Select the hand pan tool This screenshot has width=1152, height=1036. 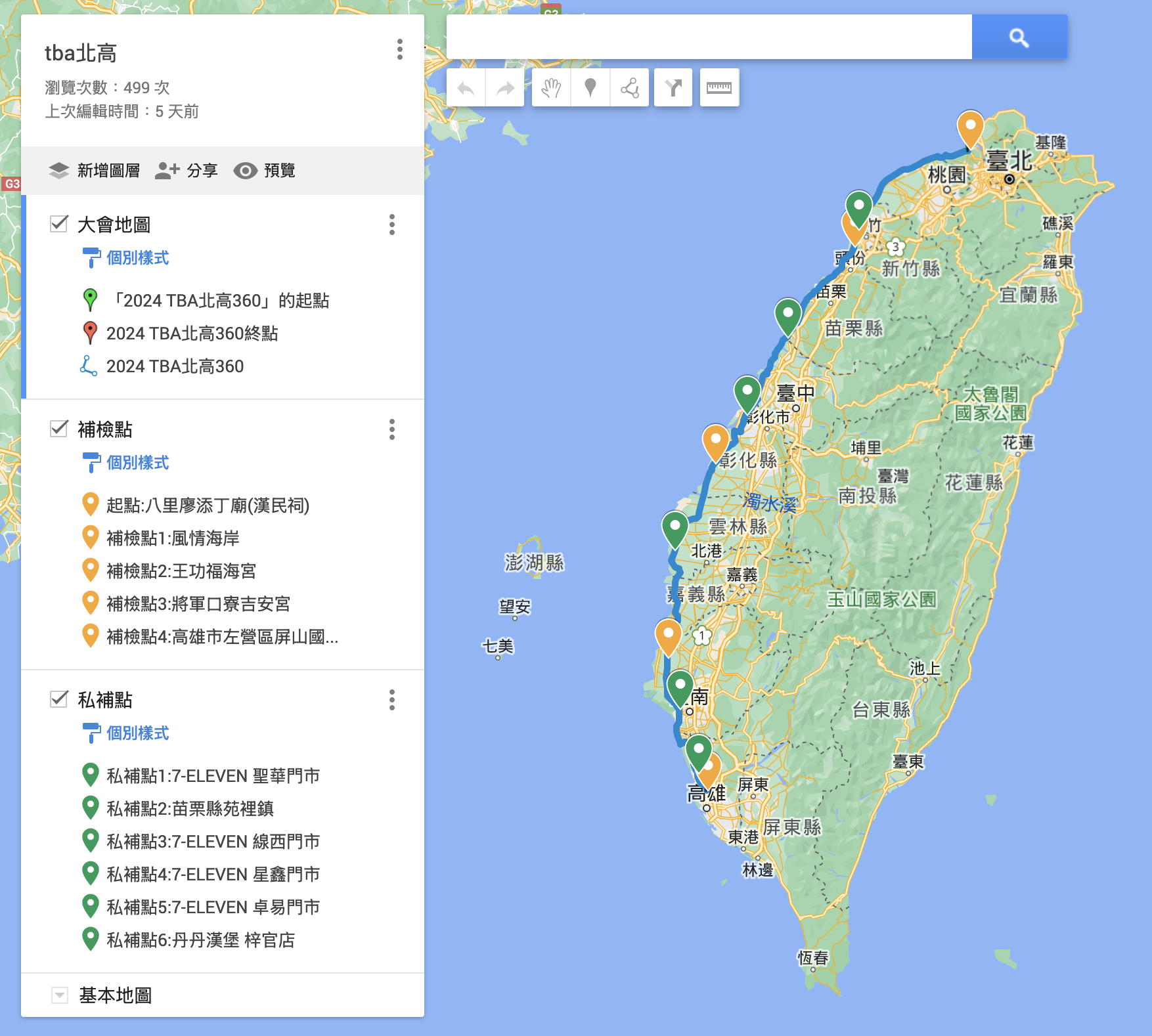tap(551, 88)
